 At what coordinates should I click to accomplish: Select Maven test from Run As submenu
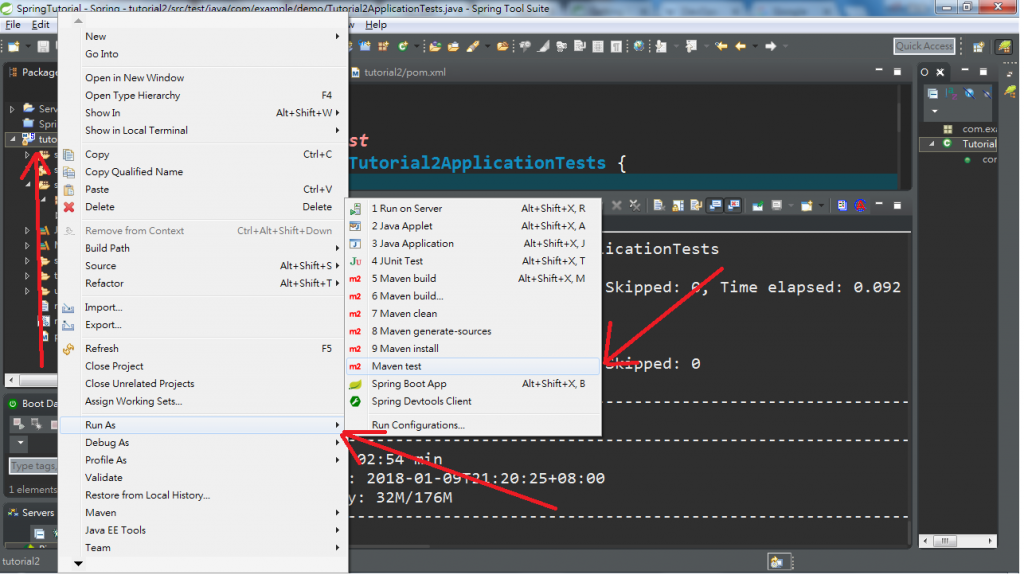tap(473, 367)
